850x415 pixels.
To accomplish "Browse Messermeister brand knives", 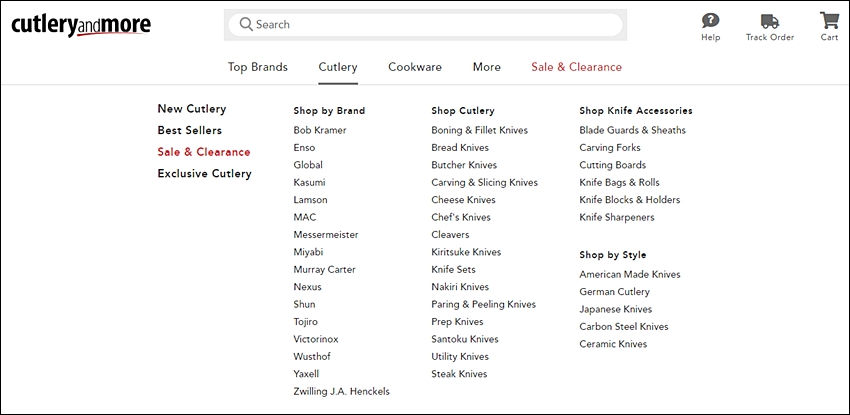I will 326,235.
